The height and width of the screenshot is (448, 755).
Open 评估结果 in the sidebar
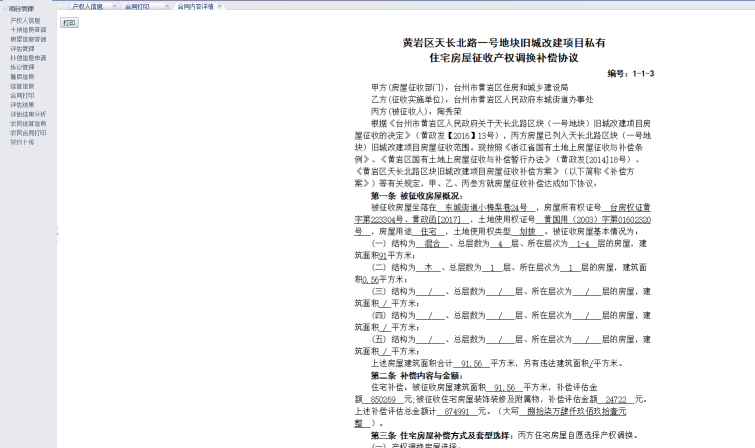[23, 105]
